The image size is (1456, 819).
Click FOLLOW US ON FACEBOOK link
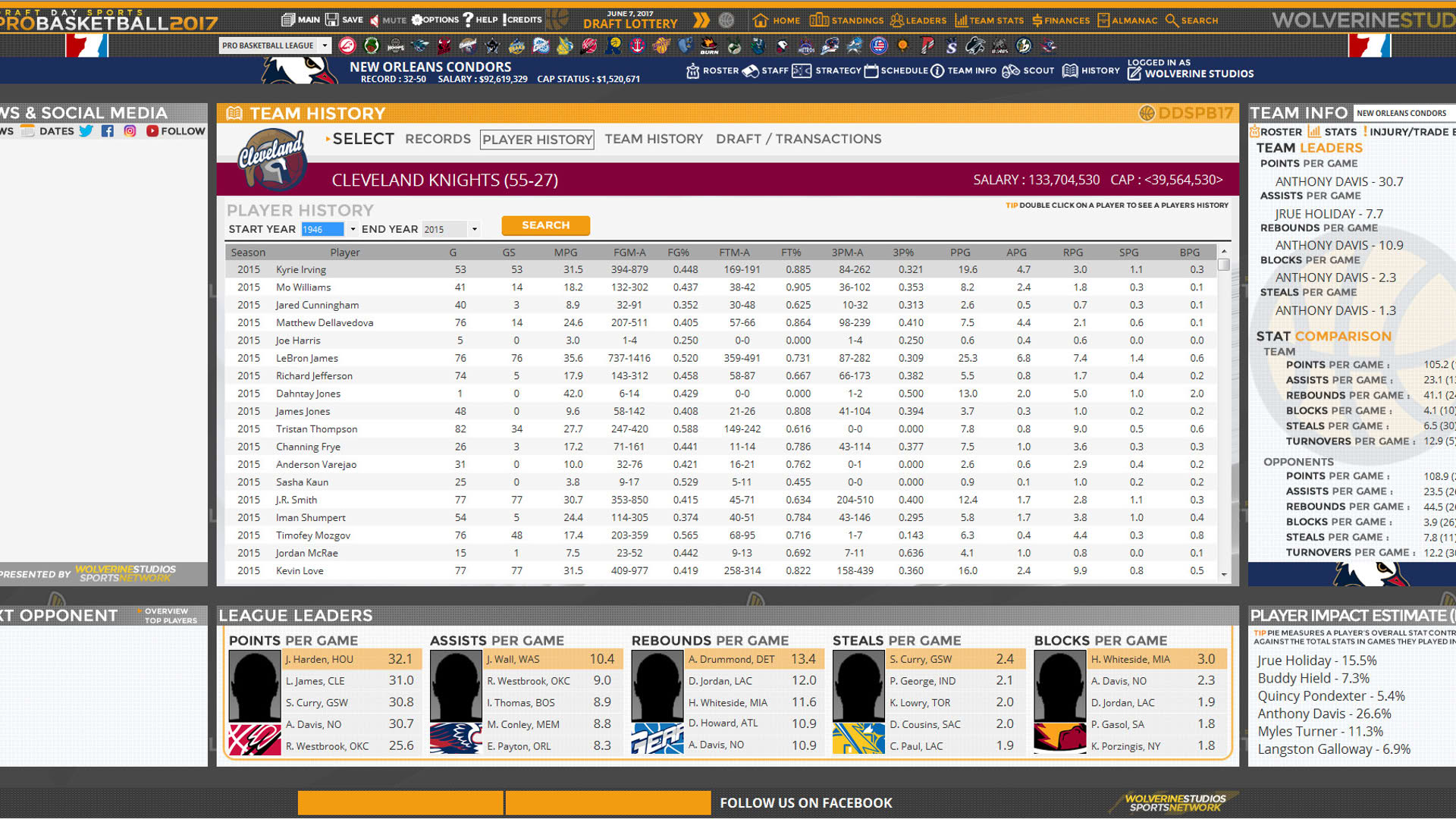(806, 802)
